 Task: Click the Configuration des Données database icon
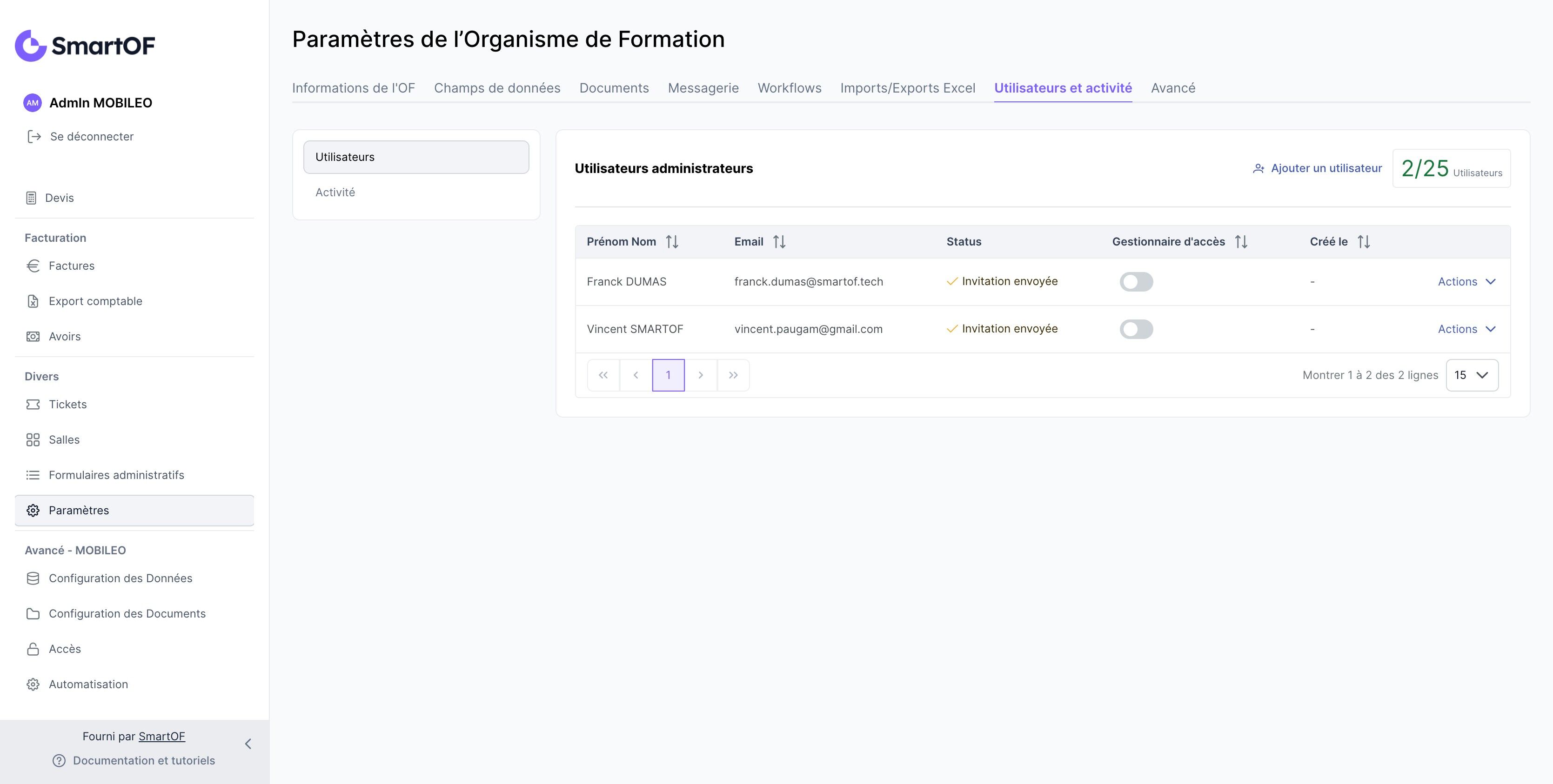point(33,578)
